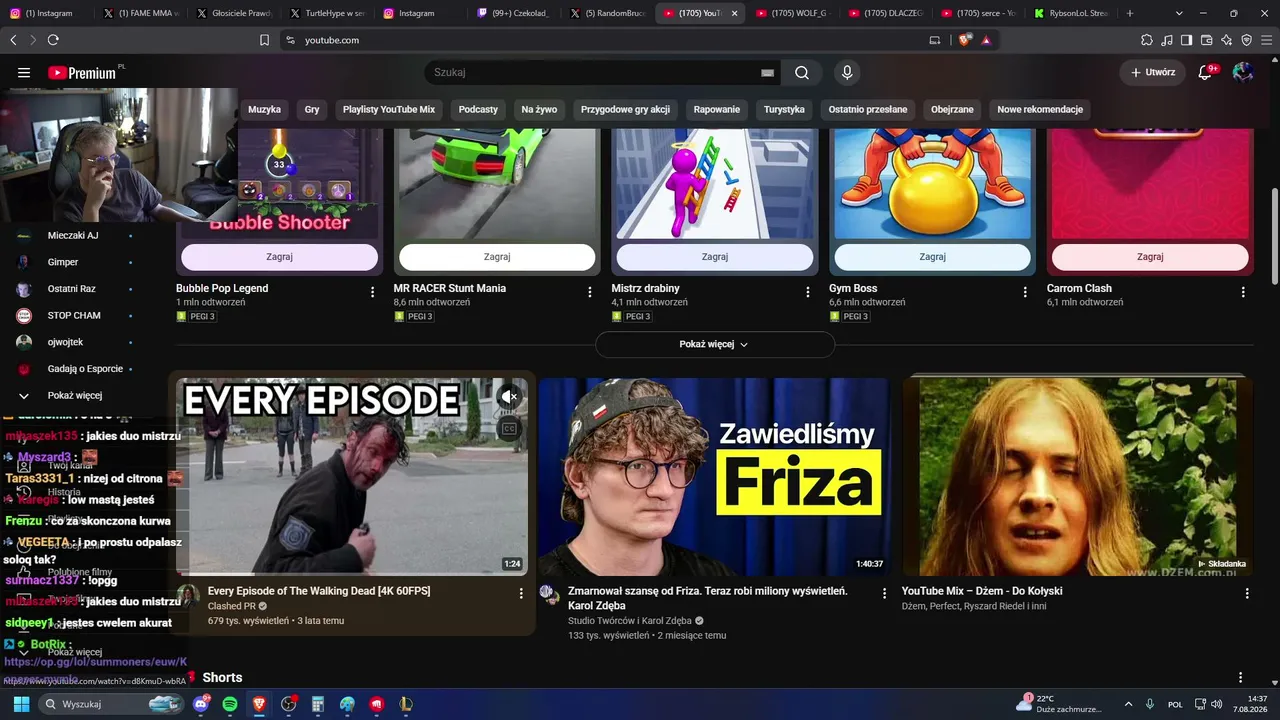This screenshot has height=720, width=1280.
Task: Open Brave Rewards triangle icon
Action: coord(986,40)
